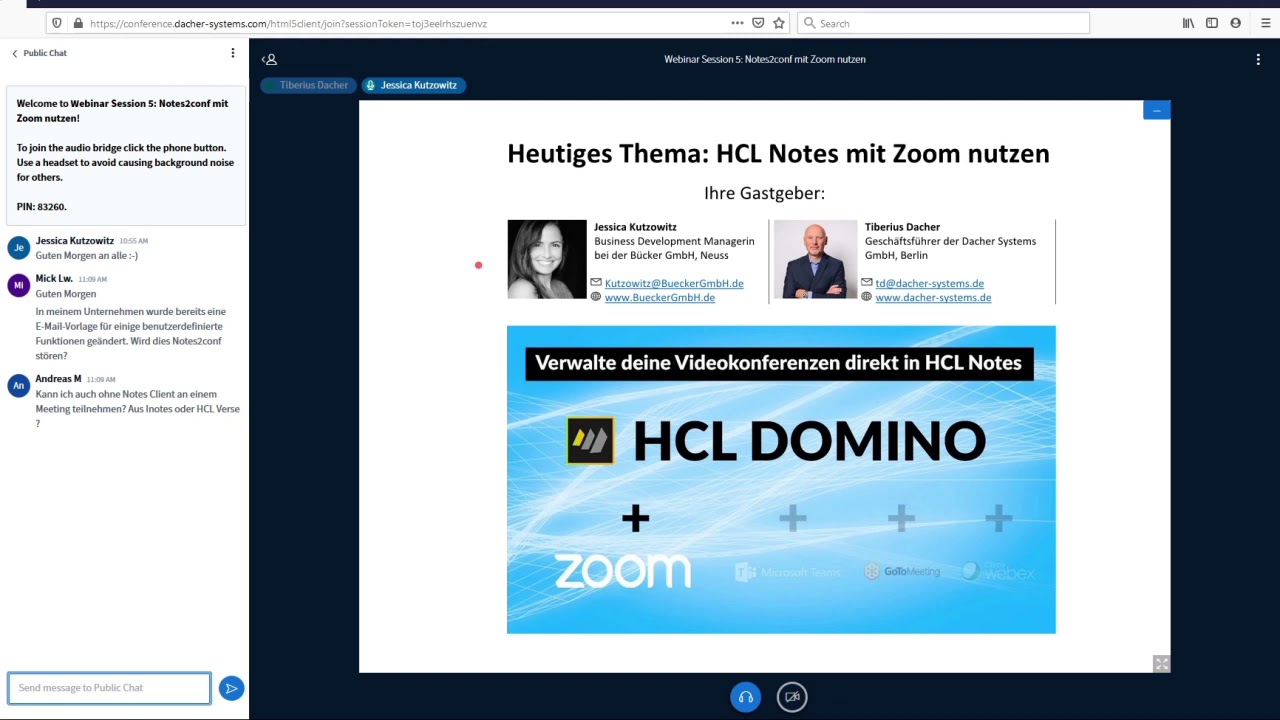Click the browser address bar URL
This screenshot has height=720, width=1280.
point(288,23)
